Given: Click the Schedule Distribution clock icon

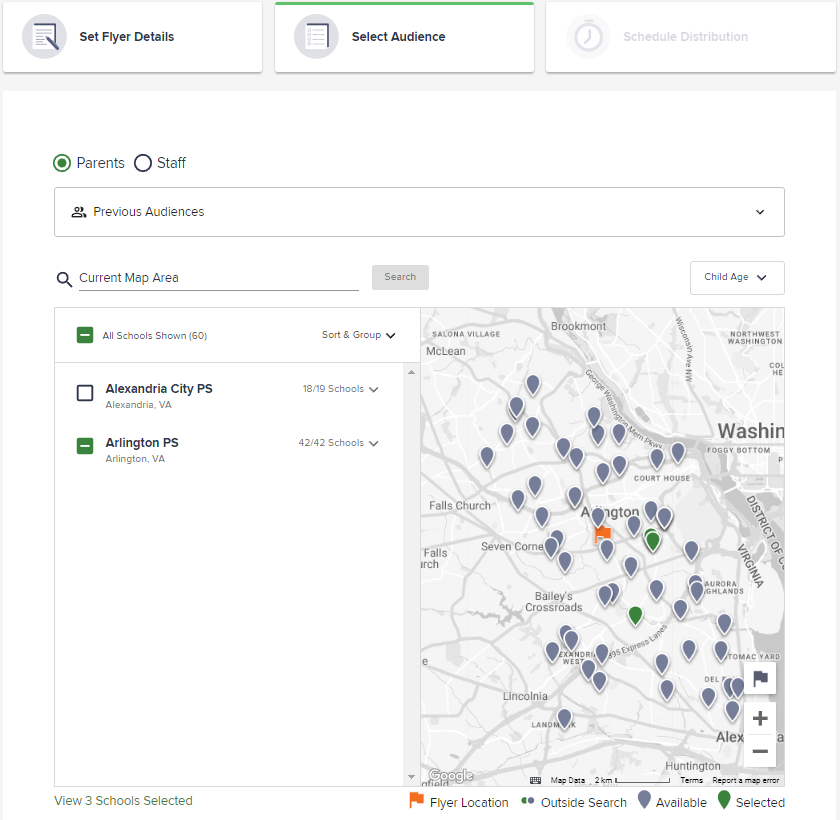Looking at the screenshot, I should pyautogui.click(x=588, y=36).
